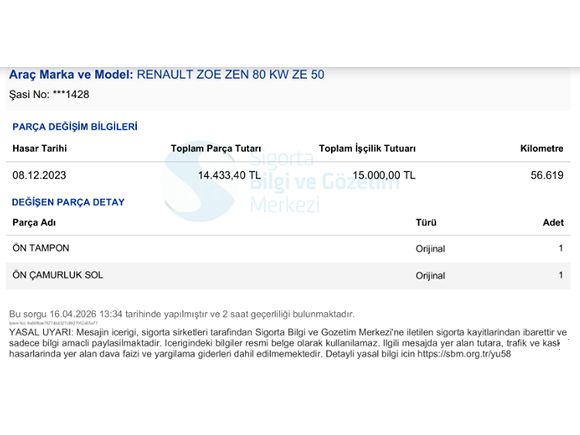Click the 'Hasar Tarihi' column header
The width and height of the screenshot is (580, 435).
click(40, 148)
